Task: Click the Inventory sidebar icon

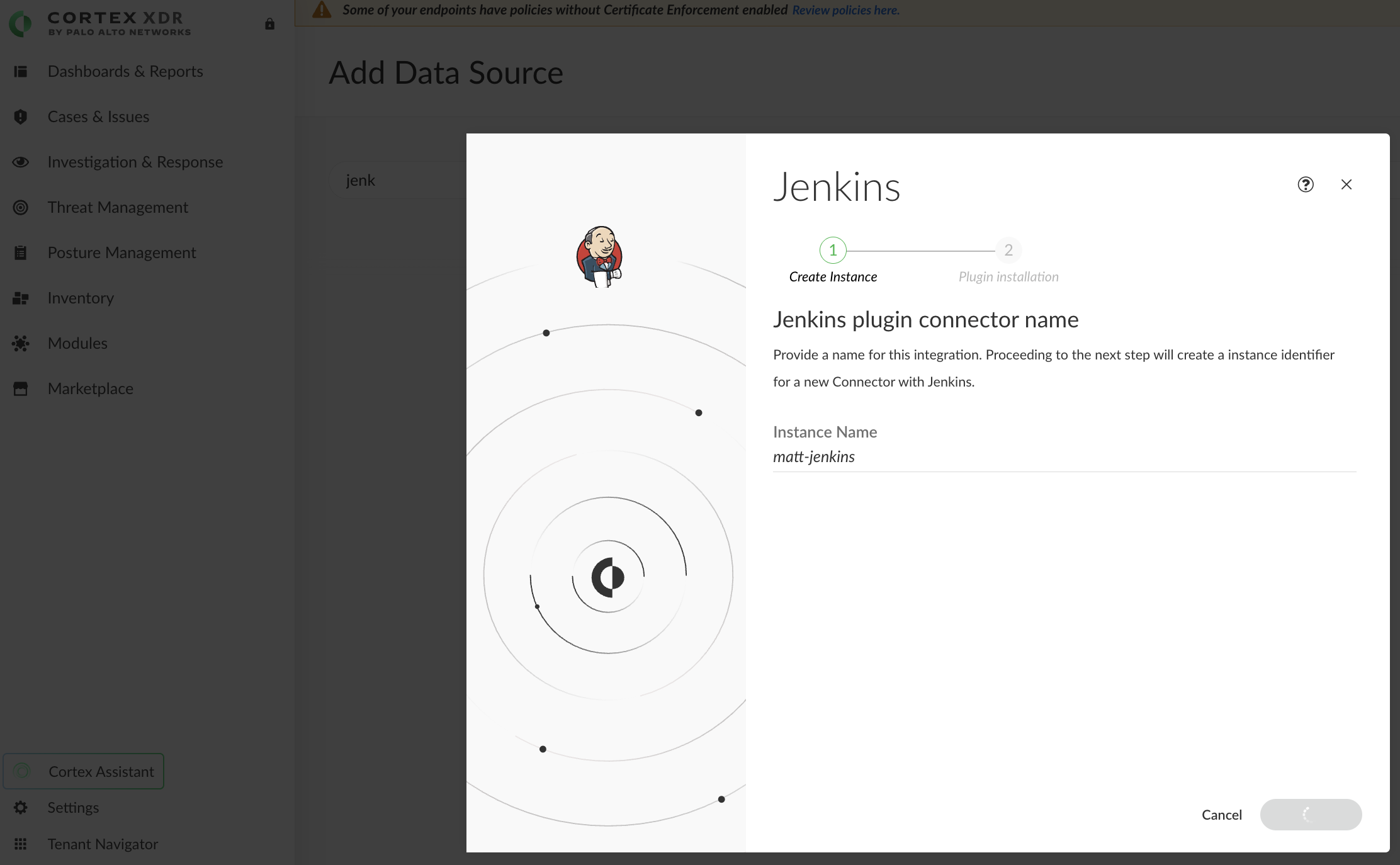Action: coord(21,298)
